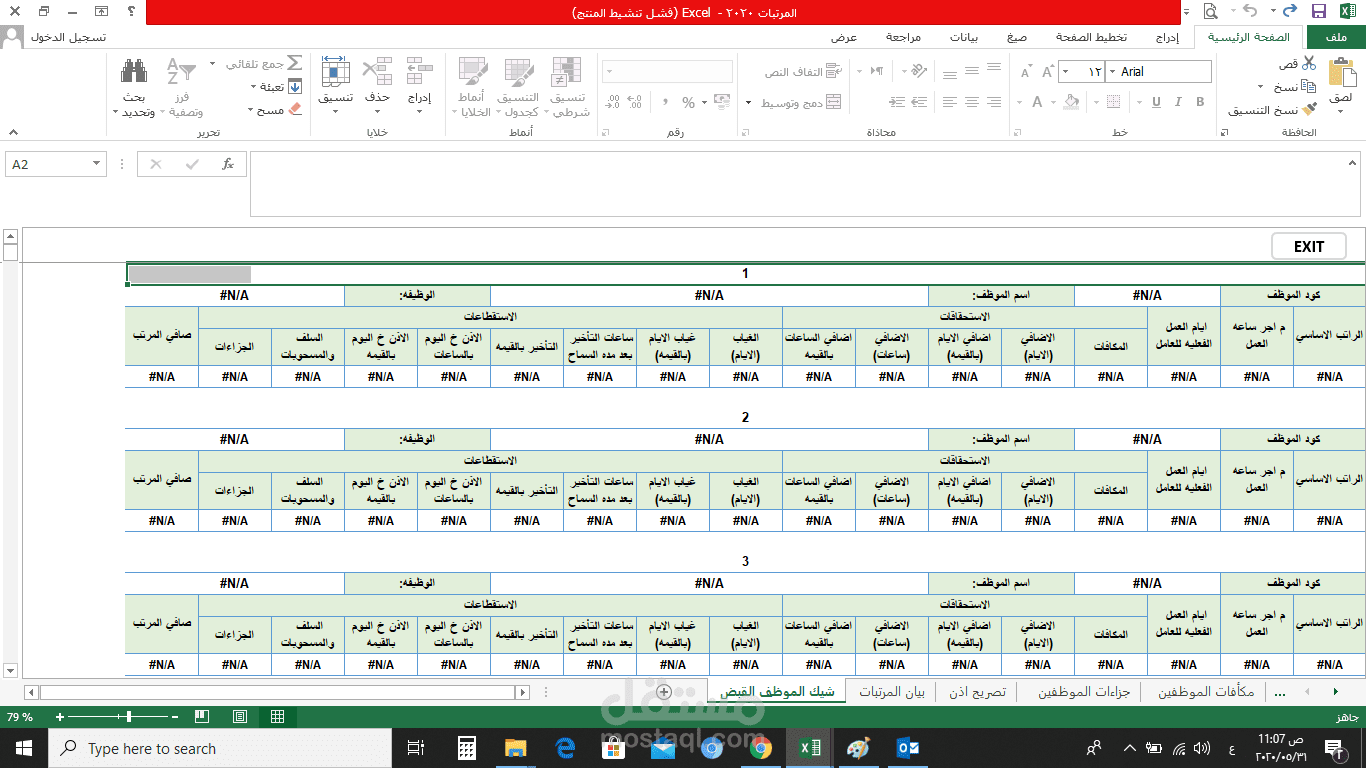The width and height of the screenshot is (1366, 768).
Task: Click the EXIT button on the sheet
Action: tap(1308, 246)
